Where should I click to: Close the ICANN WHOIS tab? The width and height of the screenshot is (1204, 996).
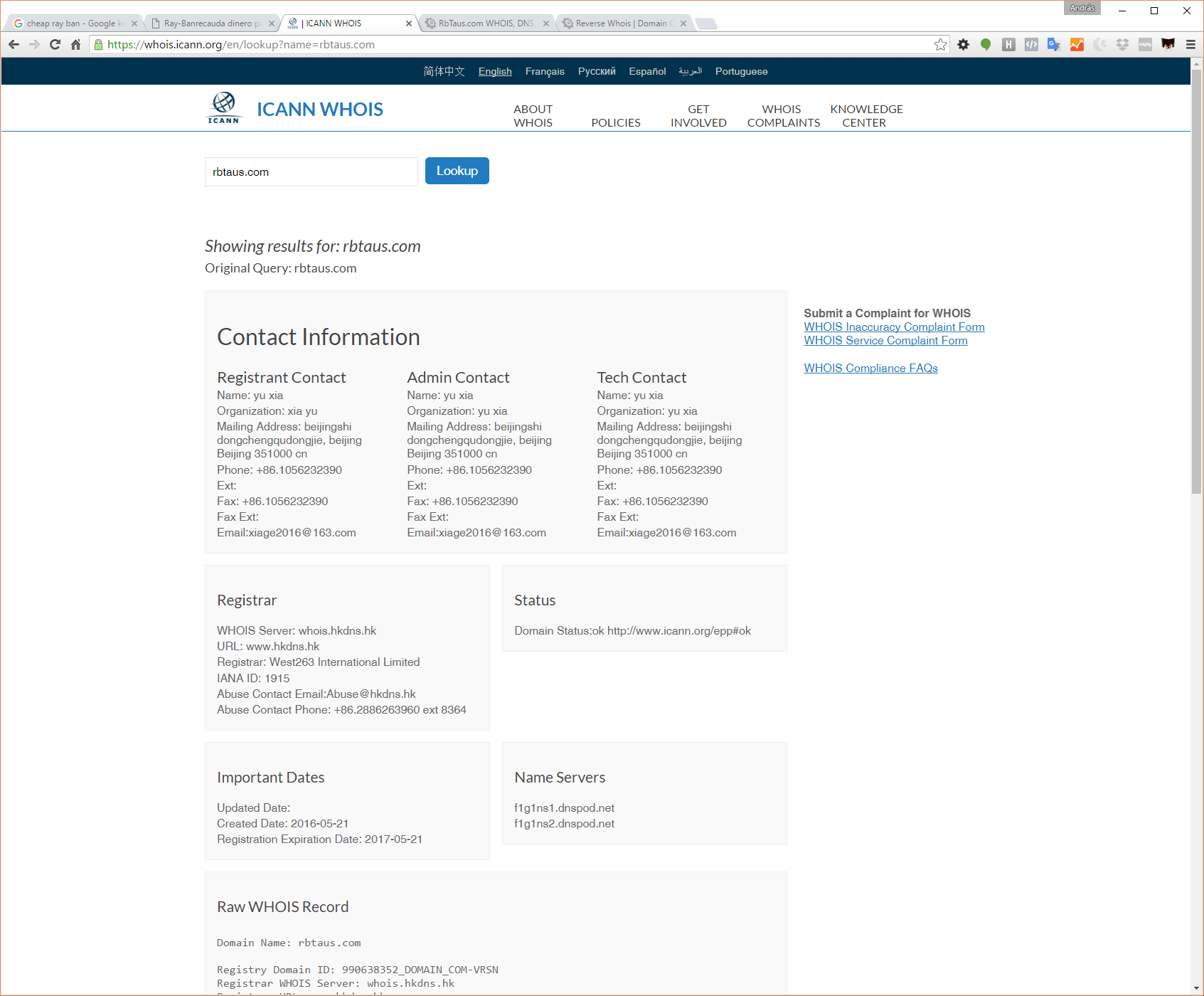click(x=409, y=23)
